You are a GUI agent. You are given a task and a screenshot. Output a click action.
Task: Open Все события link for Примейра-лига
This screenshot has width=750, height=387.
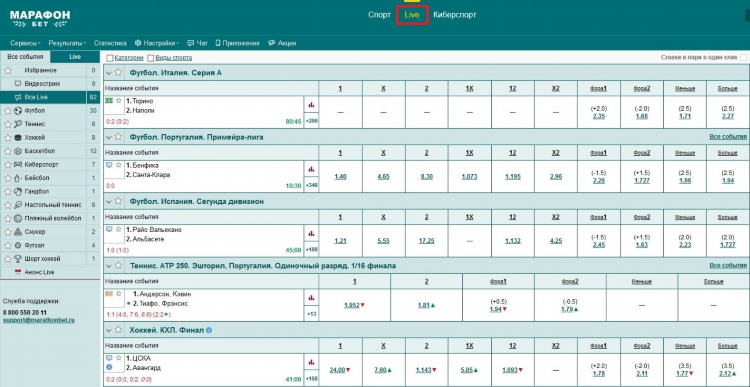[x=728, y=137]
